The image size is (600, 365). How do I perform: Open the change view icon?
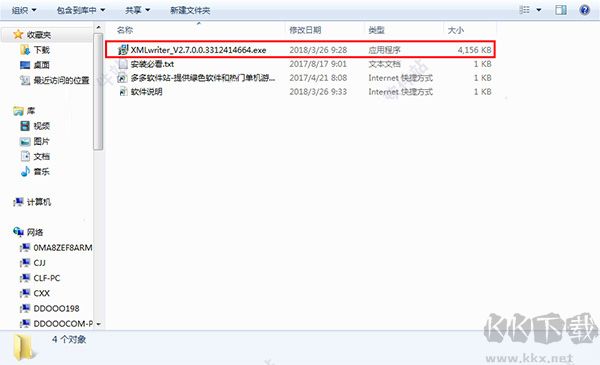pyautogui.click(x=524, y=10)
